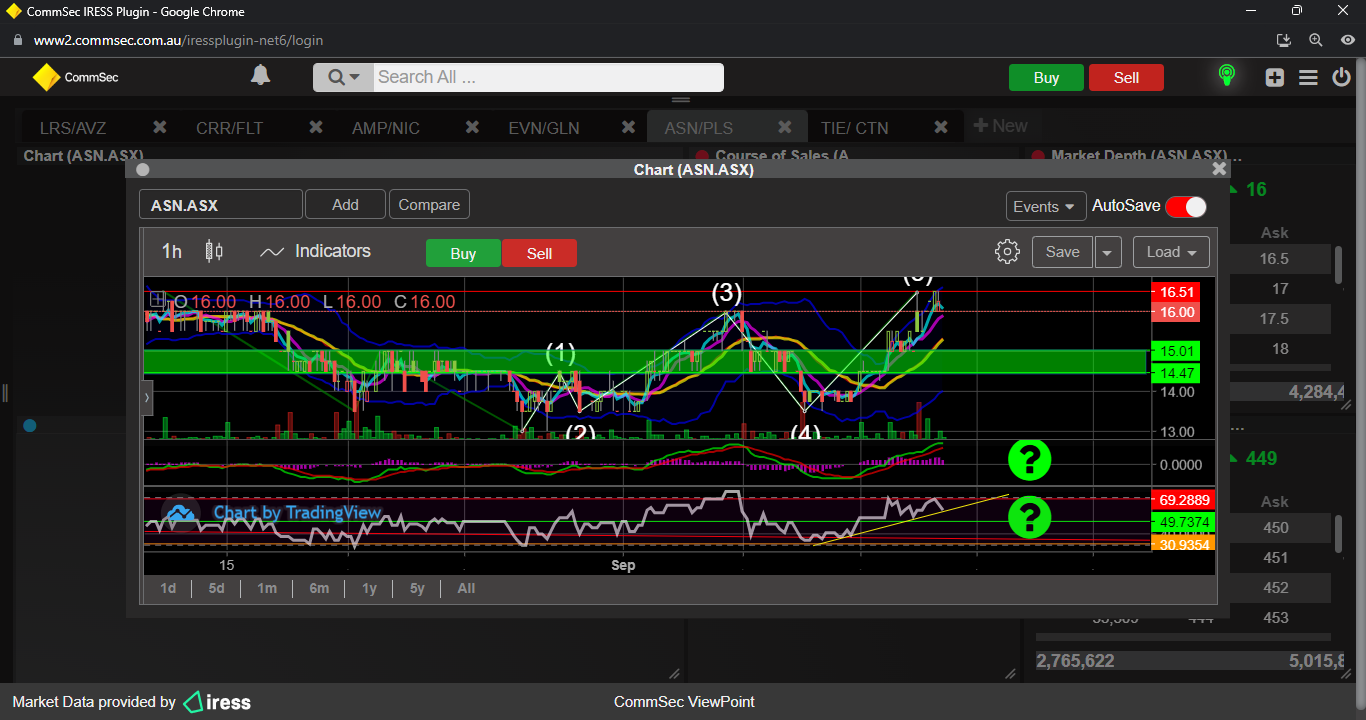Select the candlestick chart style icon

point(213,251)
